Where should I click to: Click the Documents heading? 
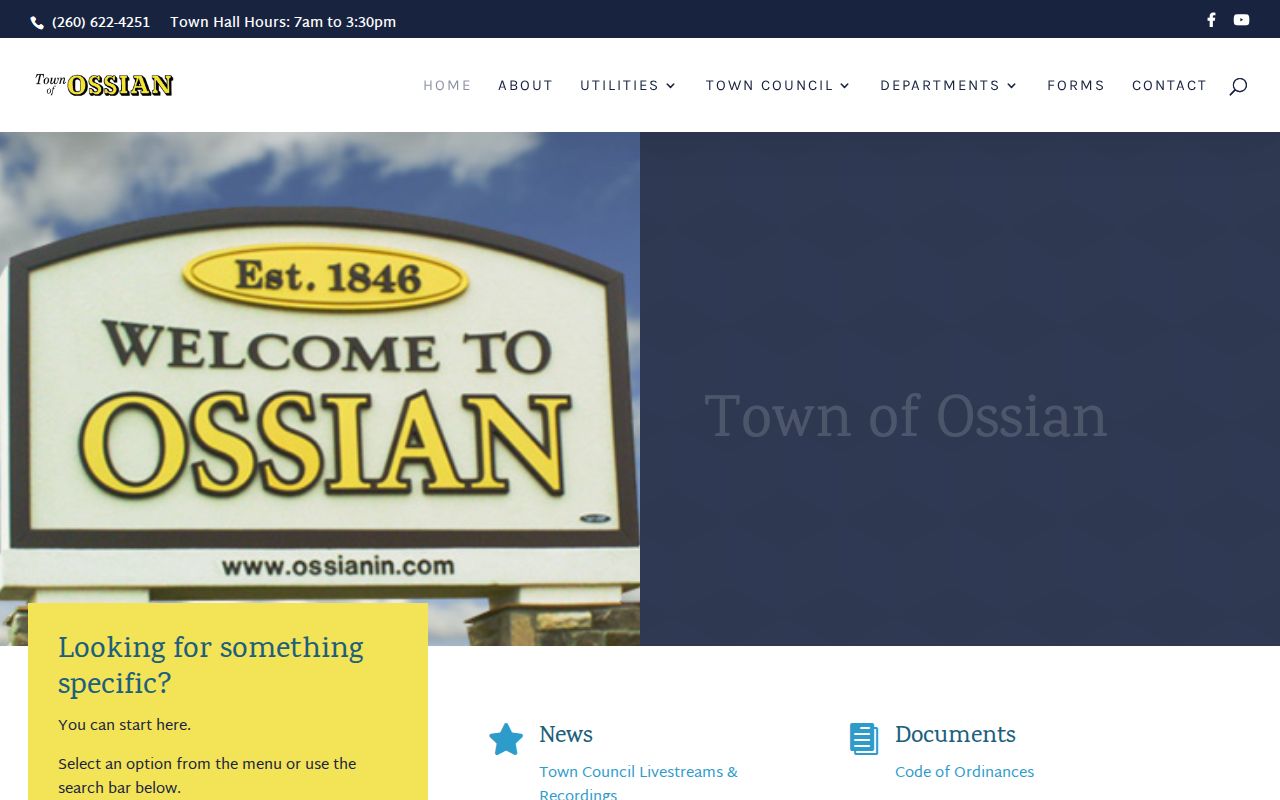click(955, 735)
